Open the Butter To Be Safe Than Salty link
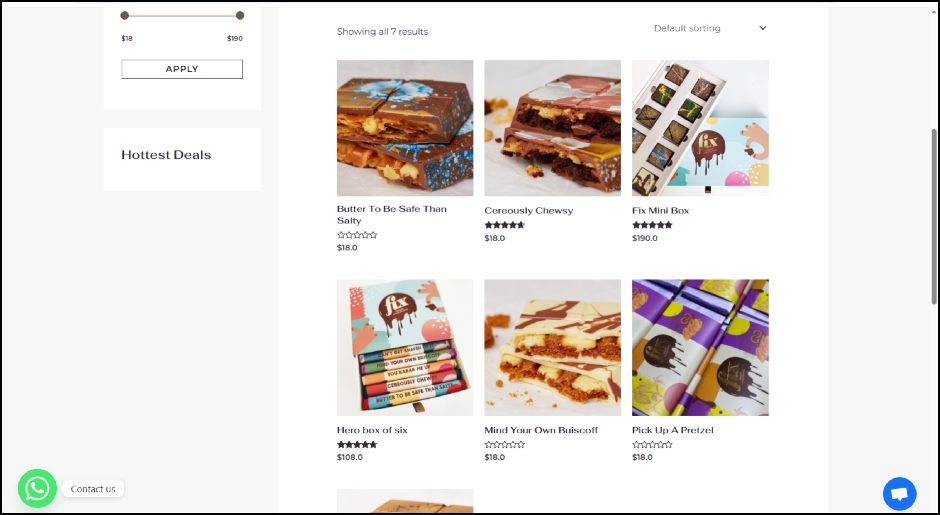 391,215
